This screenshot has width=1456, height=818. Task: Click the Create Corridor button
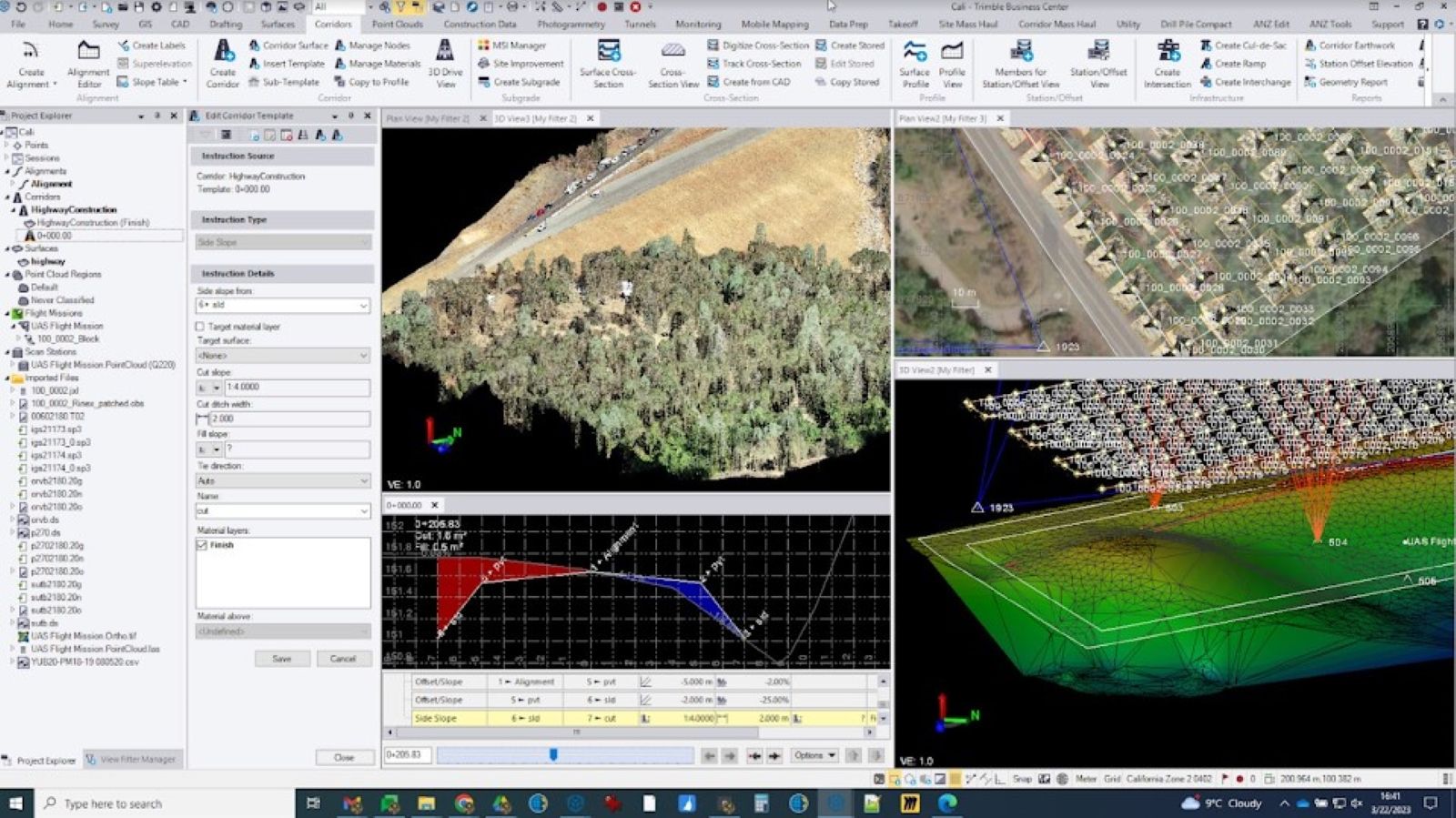222,64
